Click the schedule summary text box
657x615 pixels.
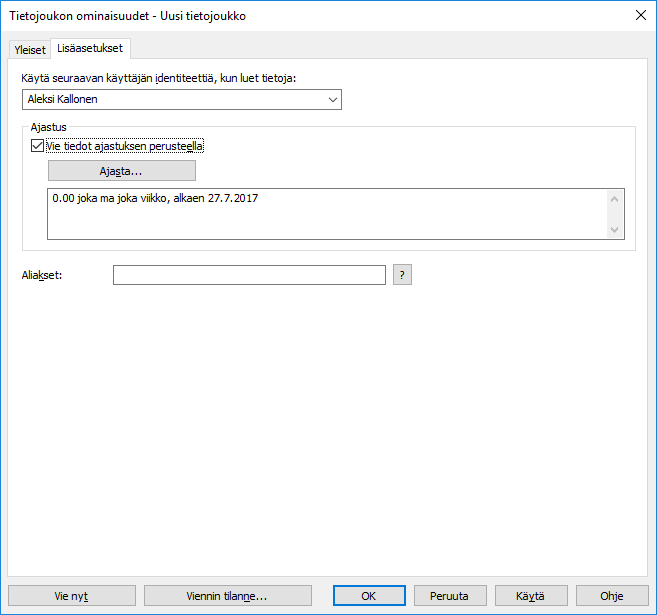click(x=326, y=214)
